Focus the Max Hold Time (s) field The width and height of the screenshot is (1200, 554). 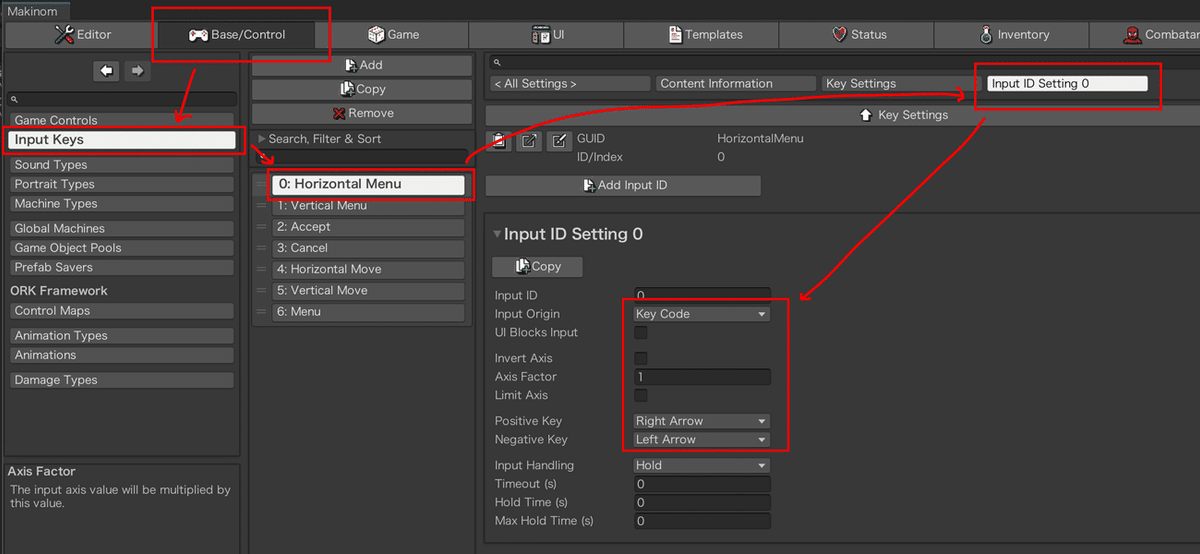pos(702,521)
